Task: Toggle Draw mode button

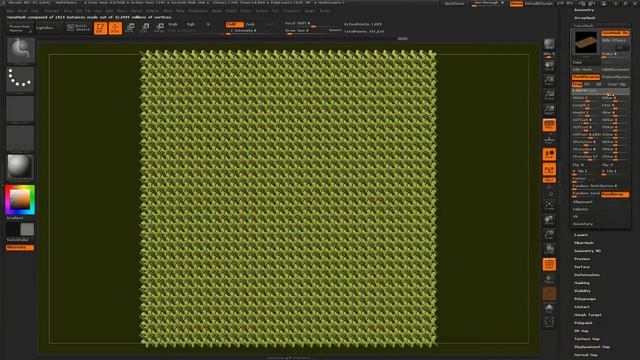Action: tap(115, 28)
